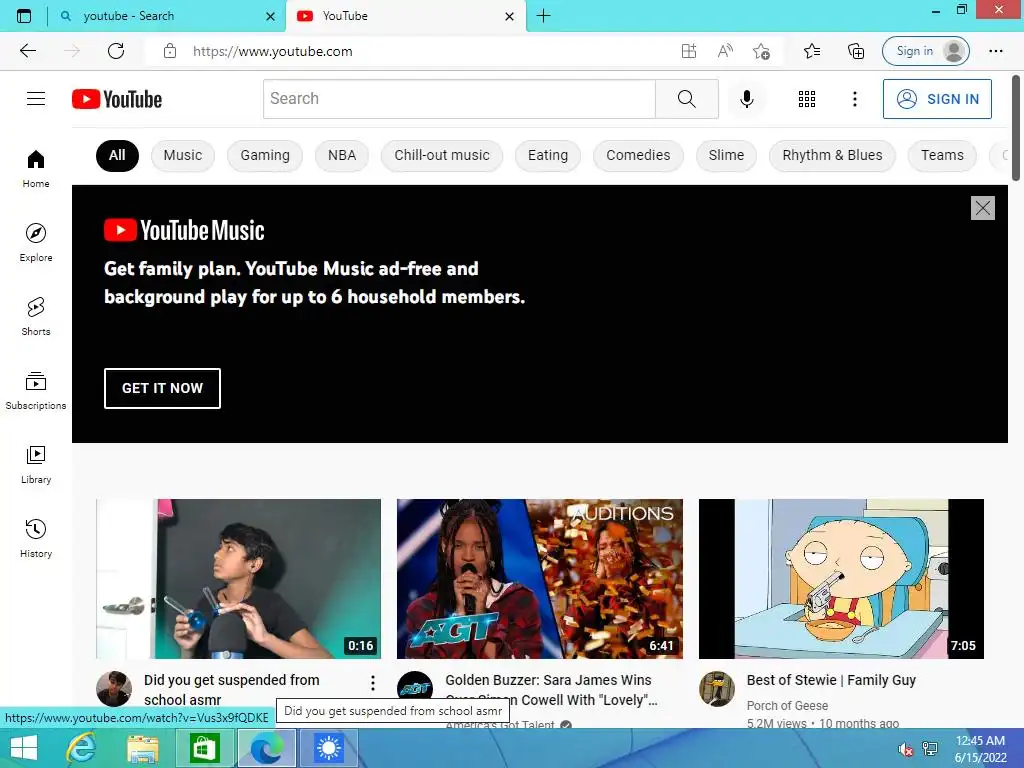Viewport: 1024px width, 768px height.
Task: Open the Windows Store taskbar icon
Action: coord(204,748)
